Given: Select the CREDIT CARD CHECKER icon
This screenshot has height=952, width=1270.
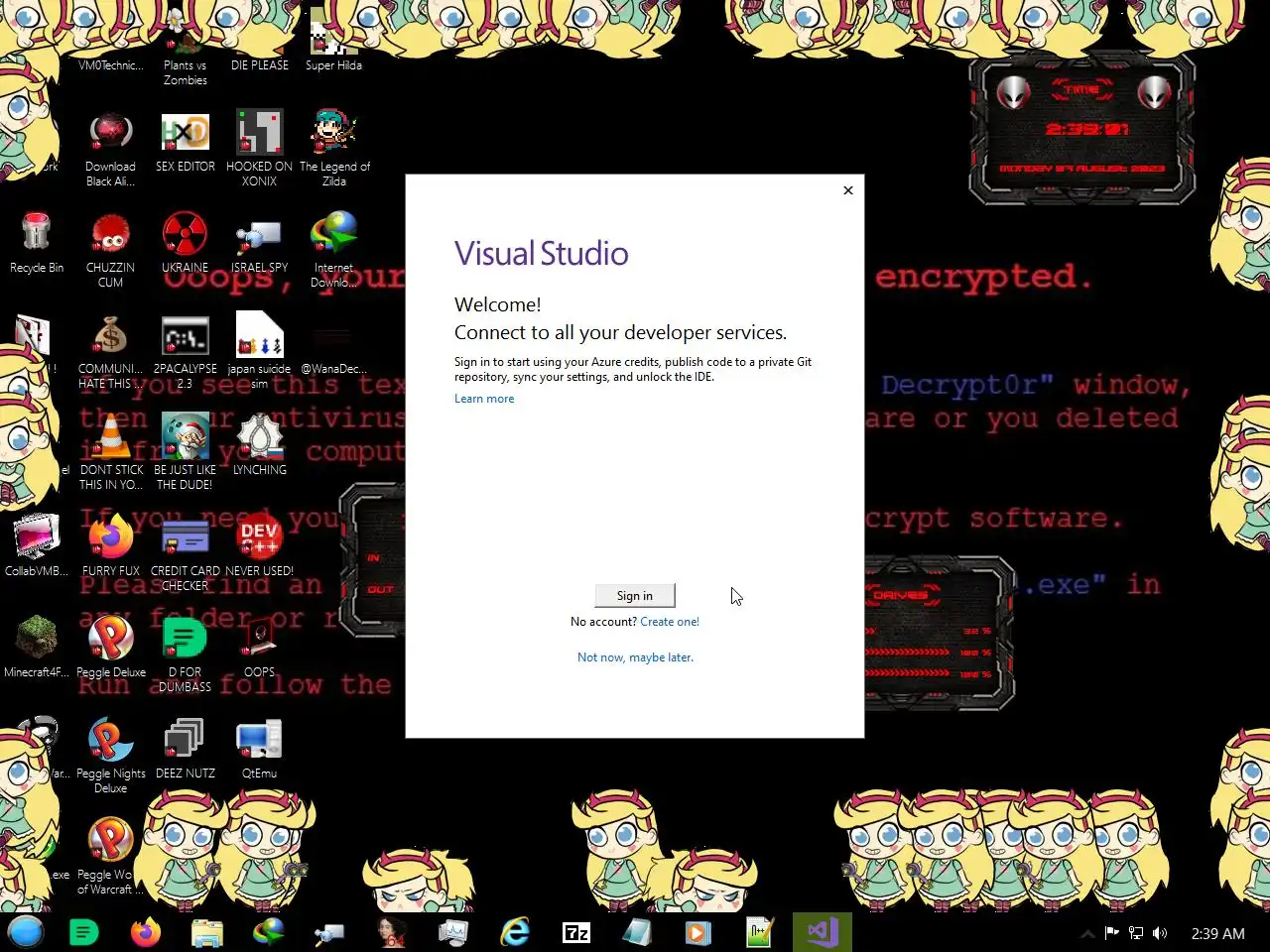Looking at the screenshot, I should coord(185,553).
